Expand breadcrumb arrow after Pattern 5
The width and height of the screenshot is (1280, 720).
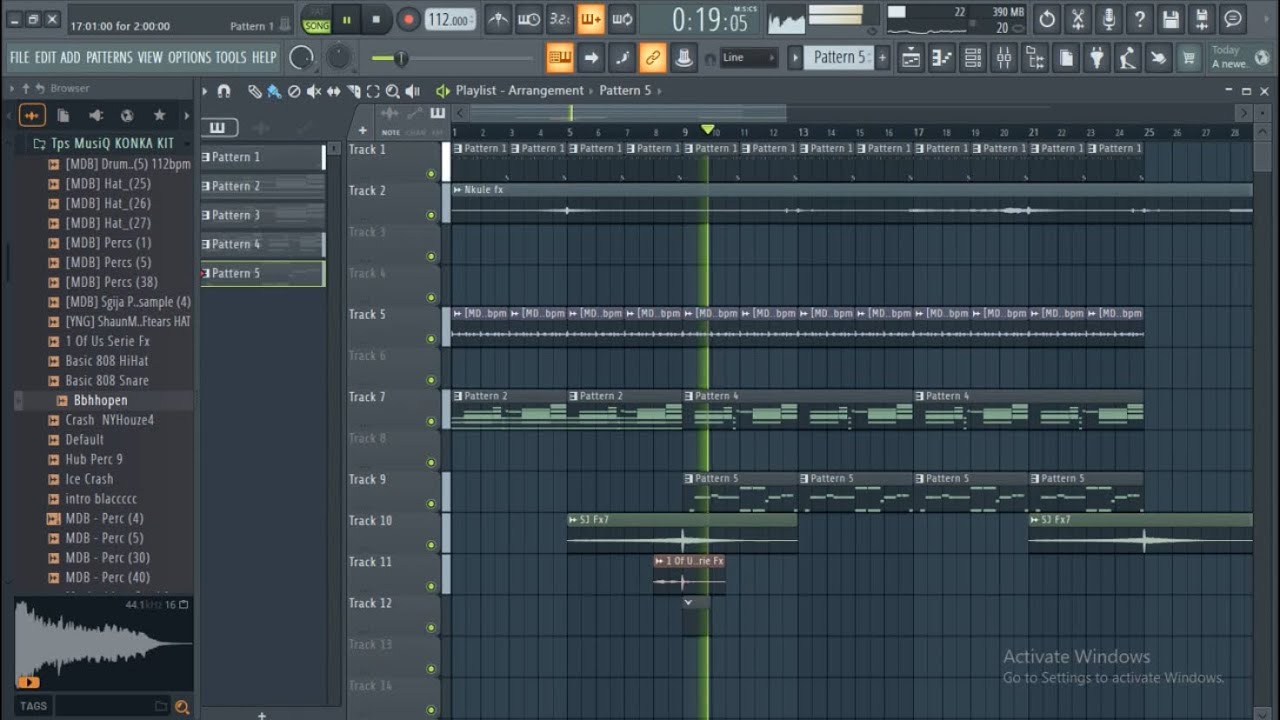tap(659, 90)
